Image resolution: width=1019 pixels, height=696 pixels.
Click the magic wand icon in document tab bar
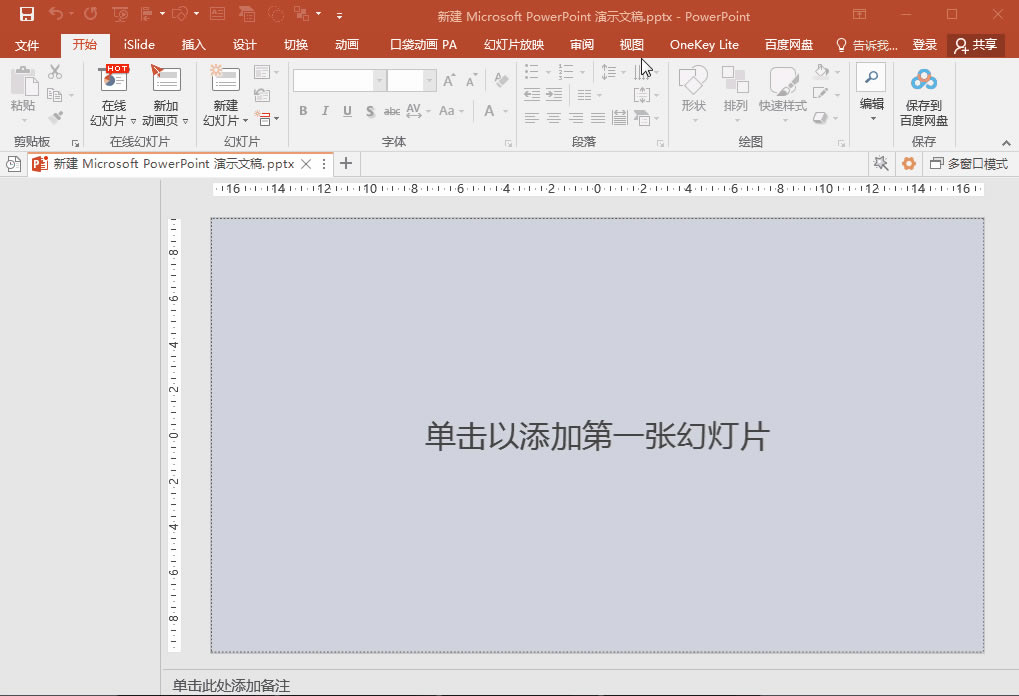click(x=881, y=164)
